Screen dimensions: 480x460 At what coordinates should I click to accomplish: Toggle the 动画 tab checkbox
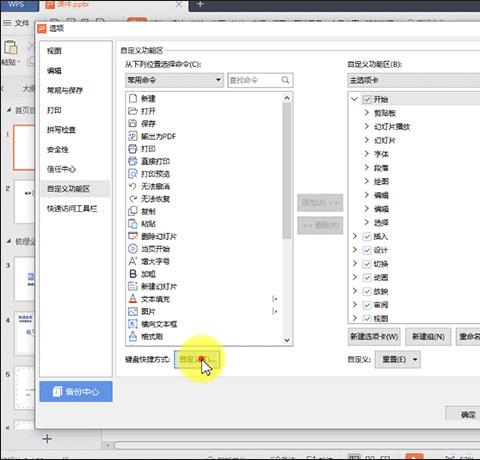[367, 278]
